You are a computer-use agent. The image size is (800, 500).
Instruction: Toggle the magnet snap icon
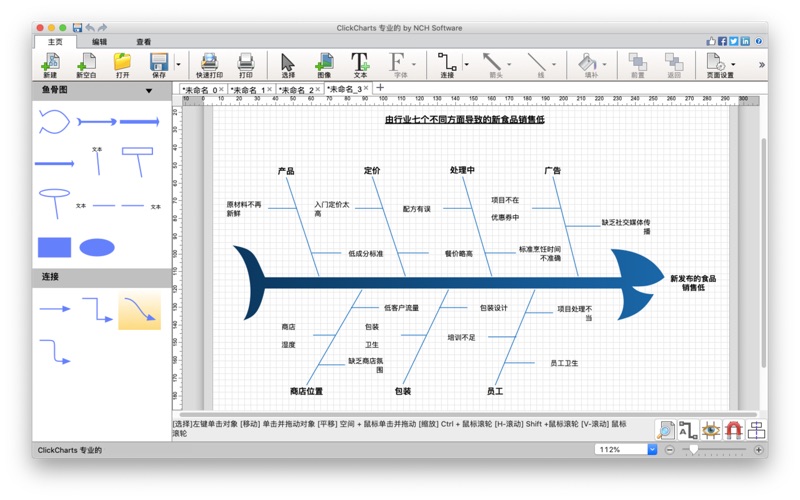pyautogui.click(x=733, y=430)
